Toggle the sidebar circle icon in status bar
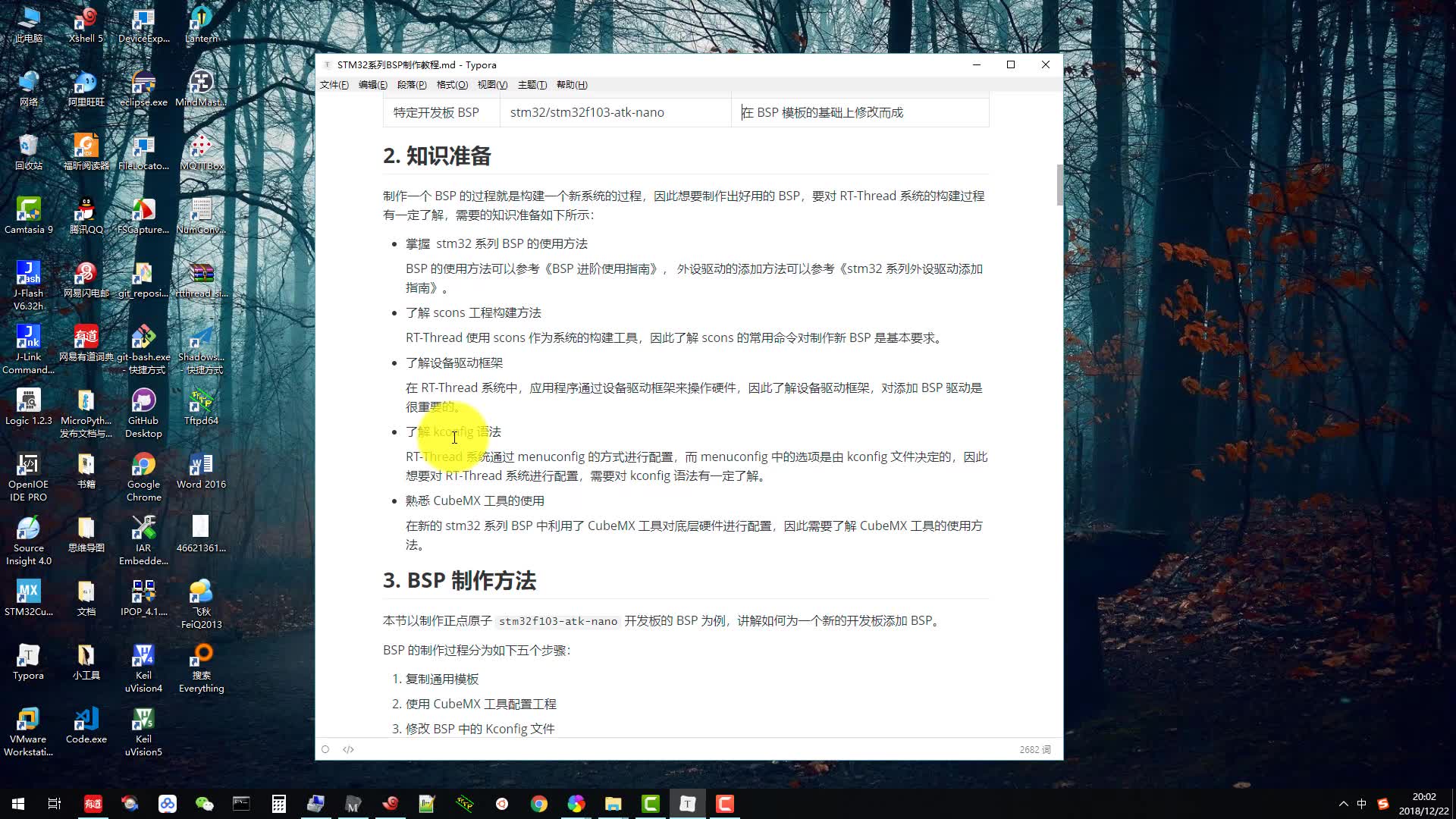Screen dimensions: 1456x819 click(x=325, y=749)
